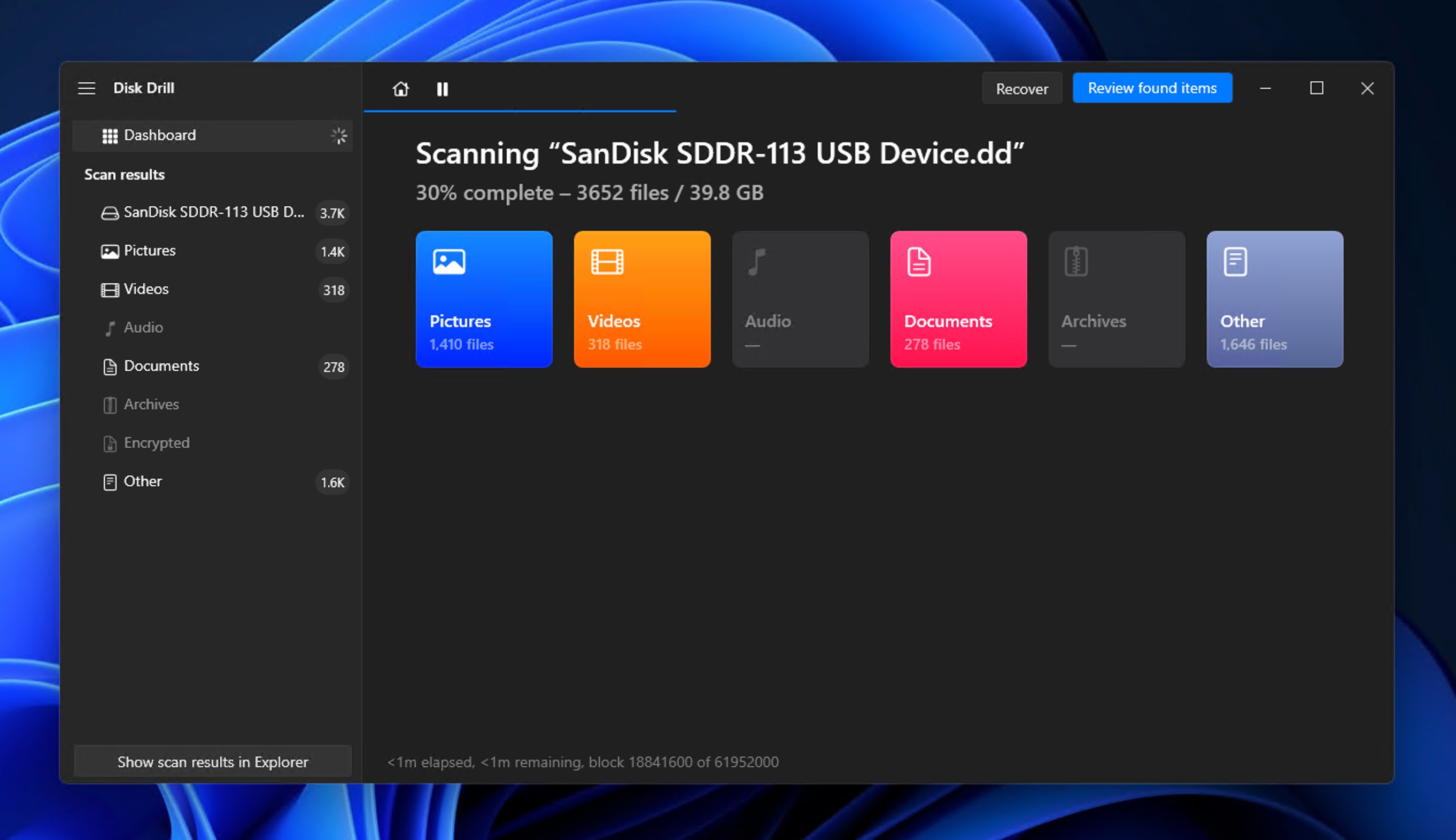This screenshot has width=1456, height=840.
Task: Maximize the Disk Drill window
Action: click(x=1316, y=88)
